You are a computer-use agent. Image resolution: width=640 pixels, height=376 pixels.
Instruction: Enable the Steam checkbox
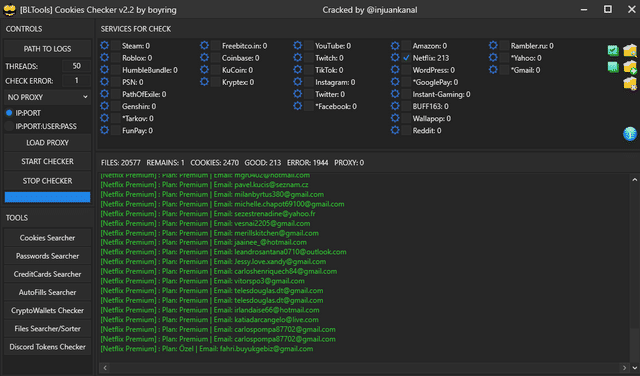point(116,46)
